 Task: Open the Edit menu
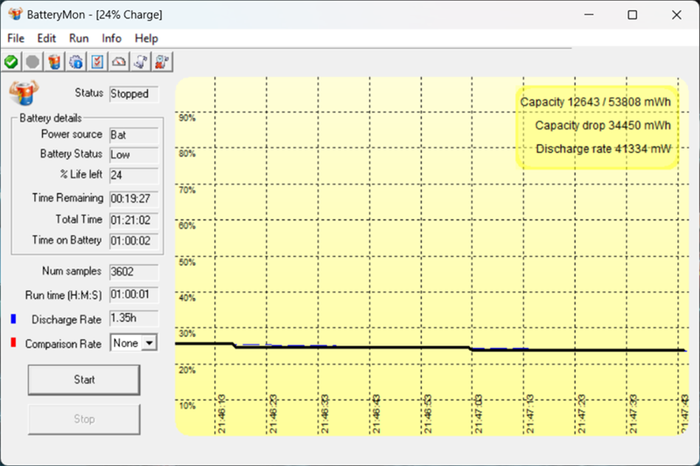click(47, 38)
